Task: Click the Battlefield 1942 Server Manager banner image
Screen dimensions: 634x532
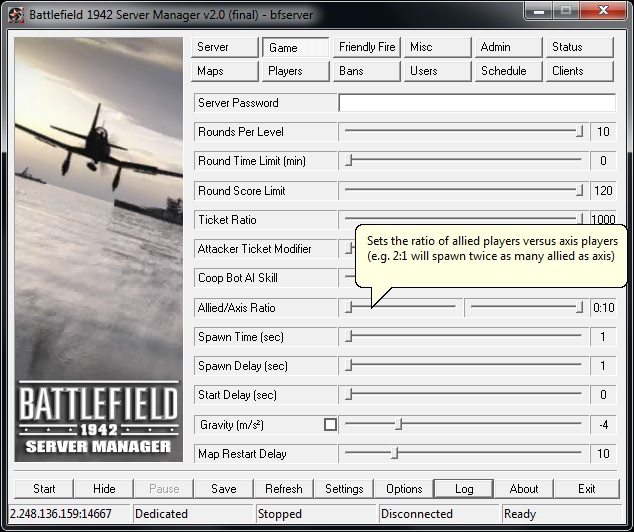Action: (x=99, y=249)
